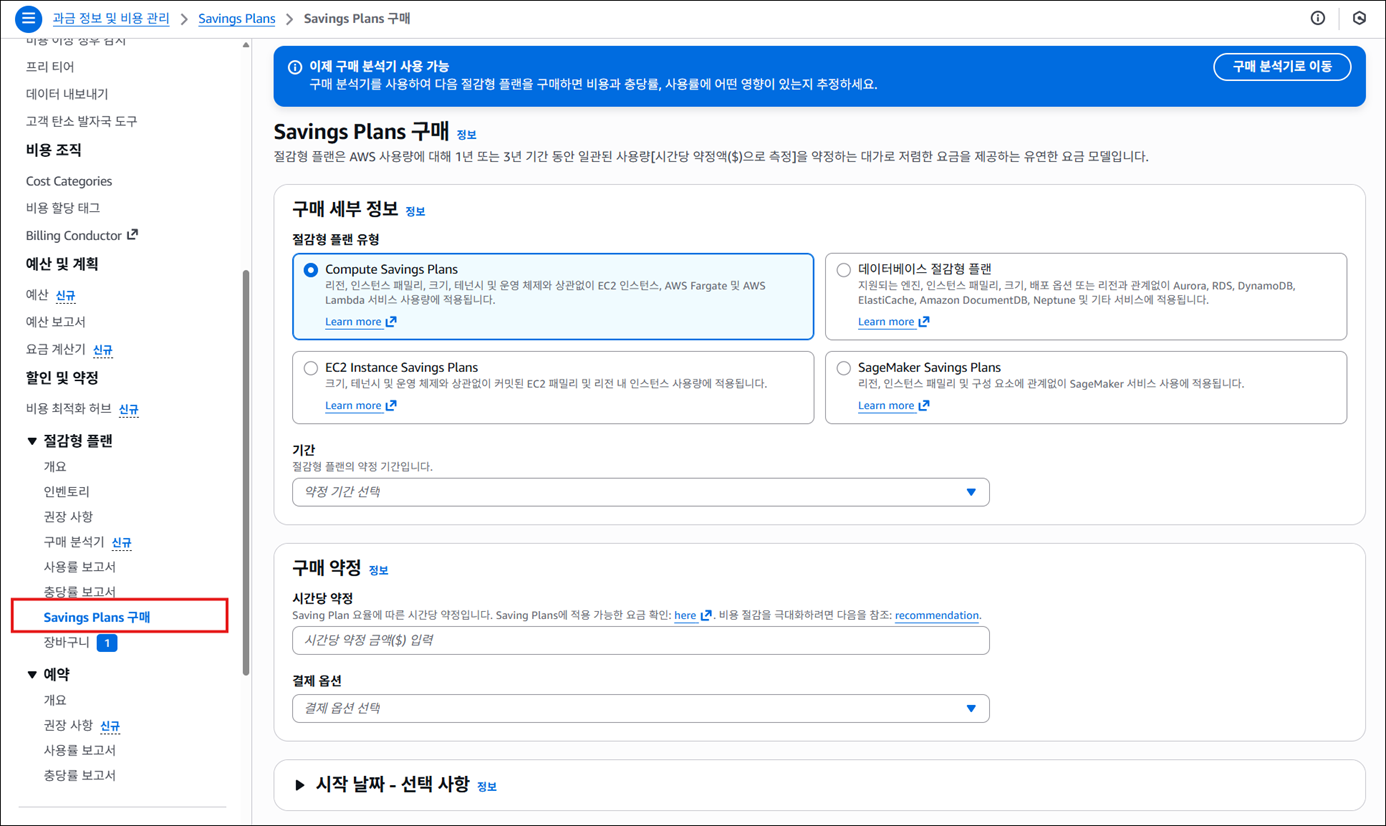Screen dimensions: 1386x826
Task: Open 구매 분석기 in the sidebar
Action: [x=74, y=542]
